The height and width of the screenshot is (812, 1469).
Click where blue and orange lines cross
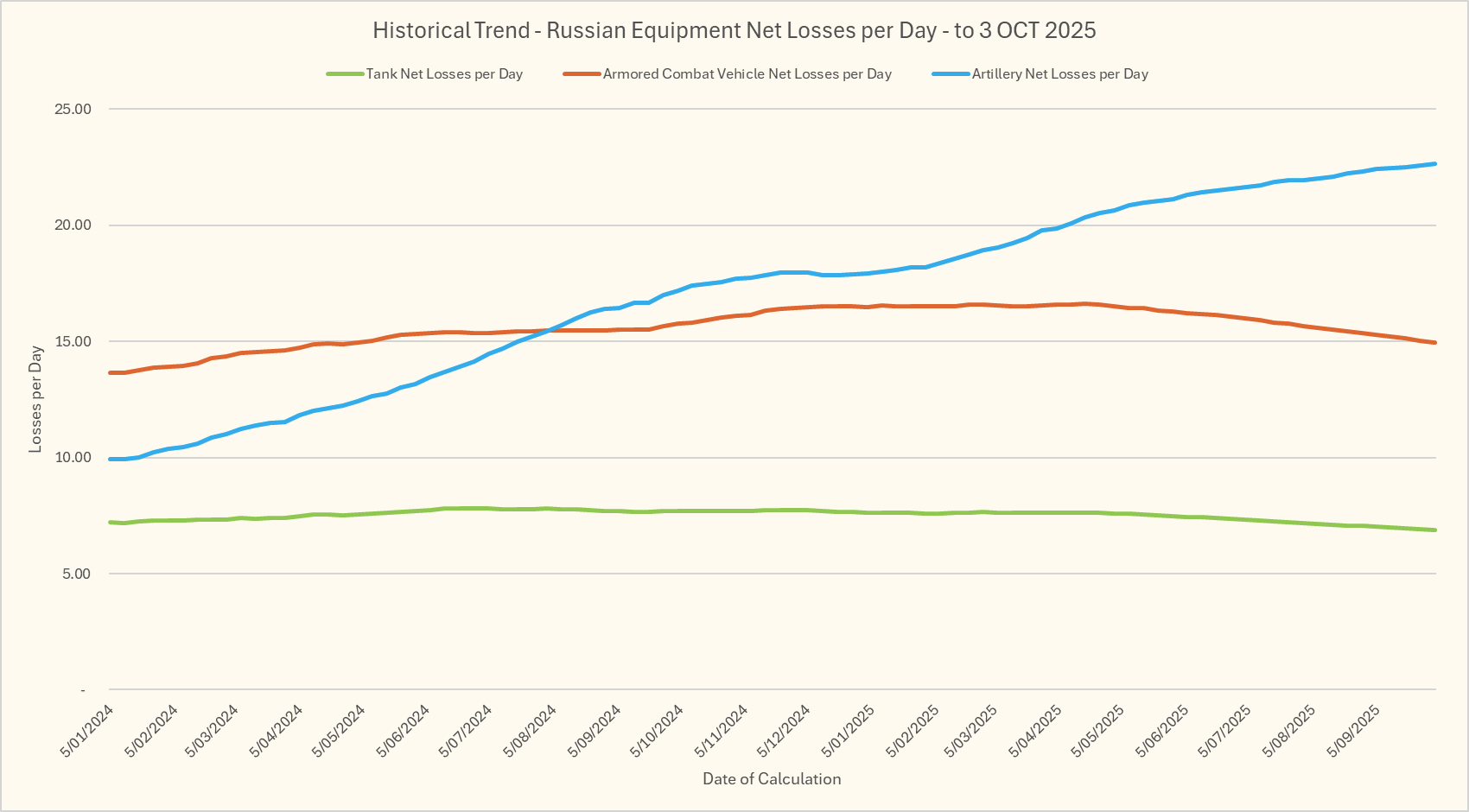tap(548, 330)
